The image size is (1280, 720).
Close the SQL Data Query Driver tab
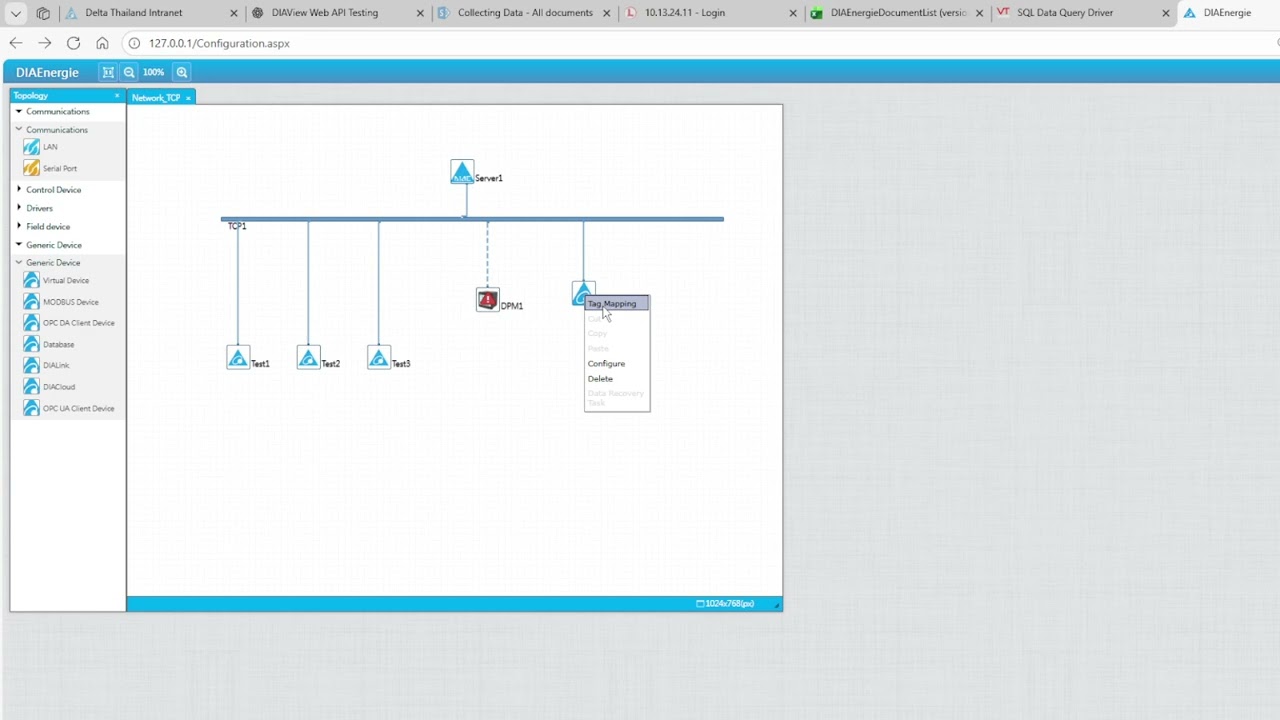(1165, 13)
